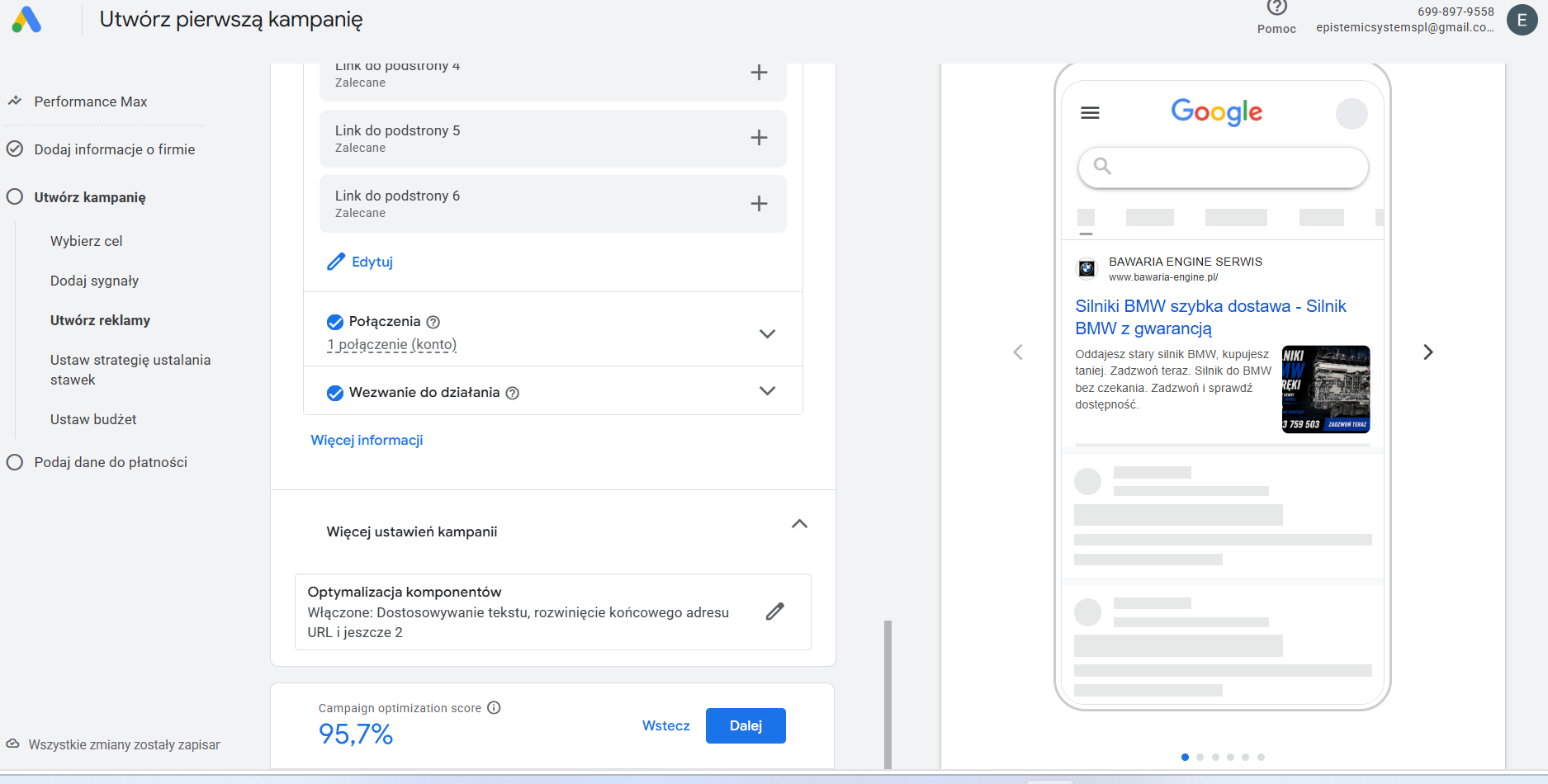Click the Edytuj pencil icon
Screen dimensions: 1548x784
coord(335,262)
